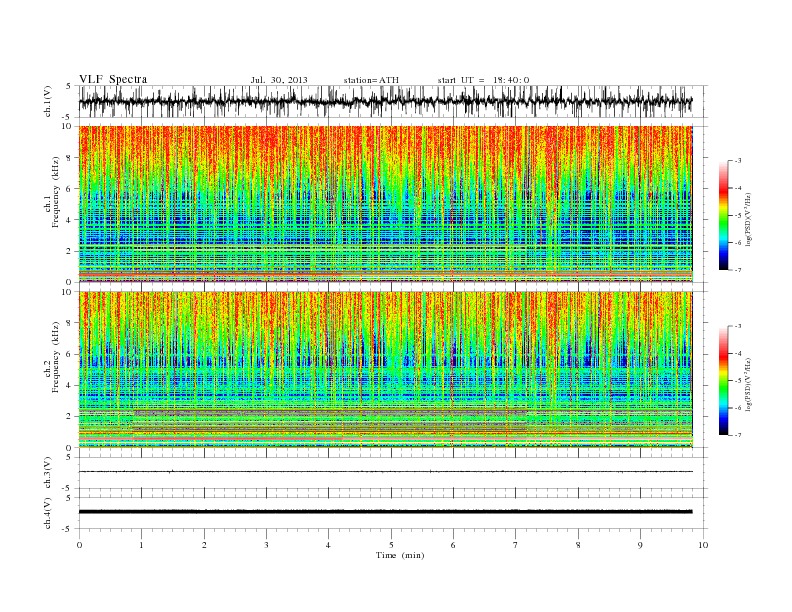
Task: Click inside the ch.1 spectrogram panel
Action: (385, 204)
